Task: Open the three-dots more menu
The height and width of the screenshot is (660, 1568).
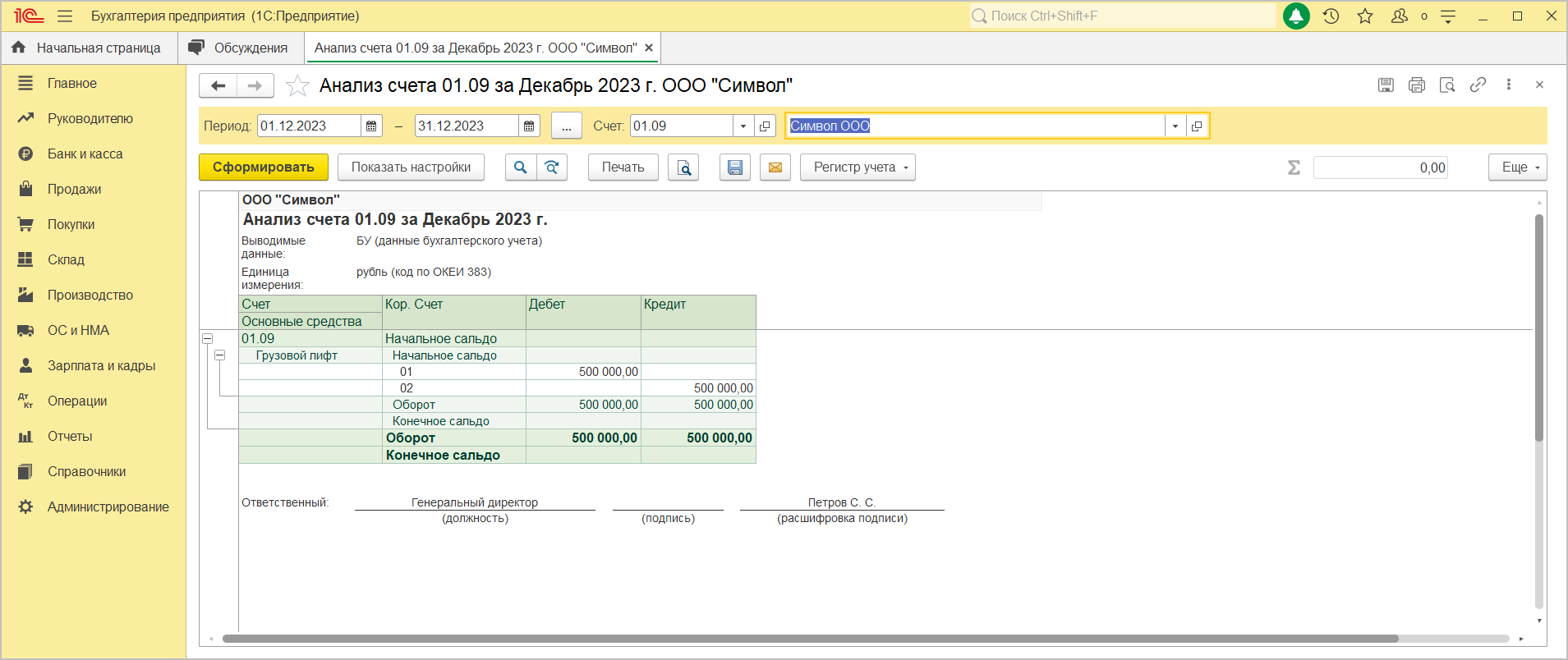Action: click(x=1509, y=85)
